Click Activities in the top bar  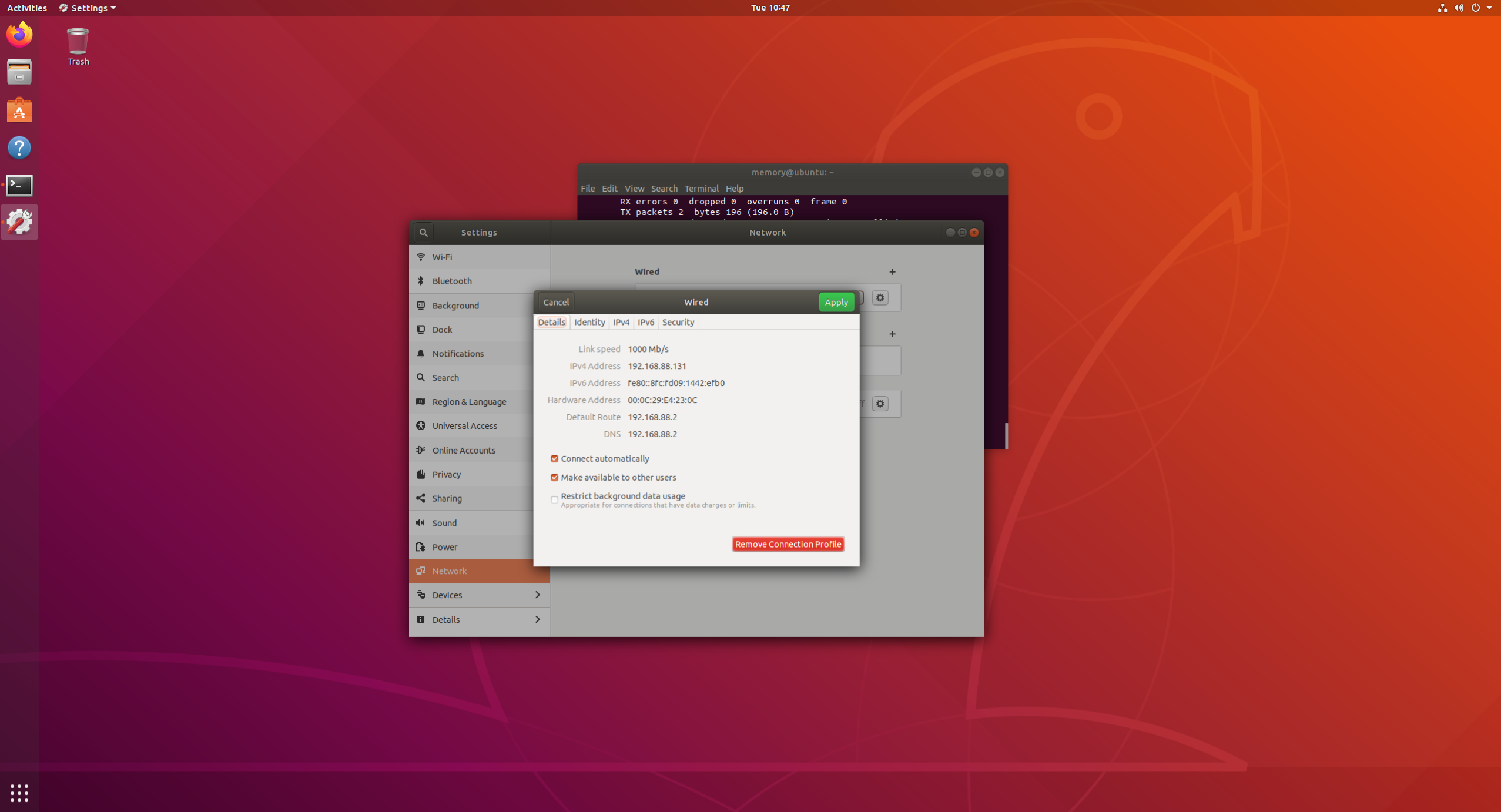(x=26, y=8)
